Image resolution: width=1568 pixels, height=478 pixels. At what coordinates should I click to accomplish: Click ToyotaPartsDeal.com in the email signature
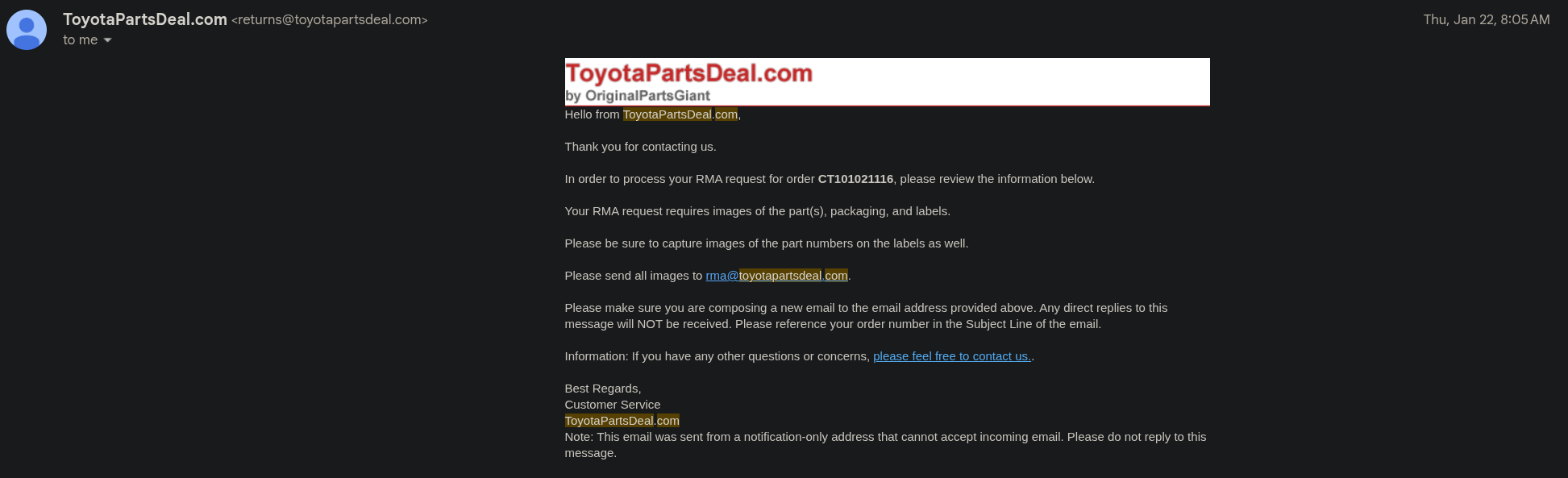622,421
